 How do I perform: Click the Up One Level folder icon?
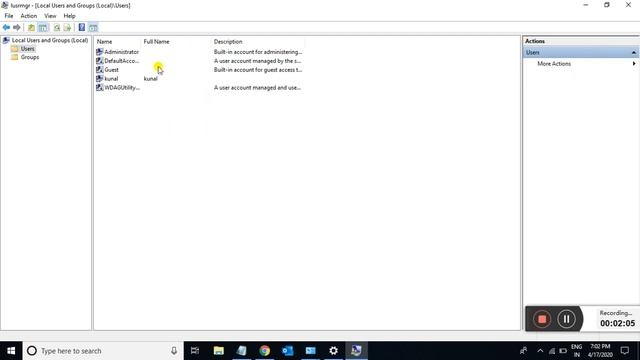[31, 28]
